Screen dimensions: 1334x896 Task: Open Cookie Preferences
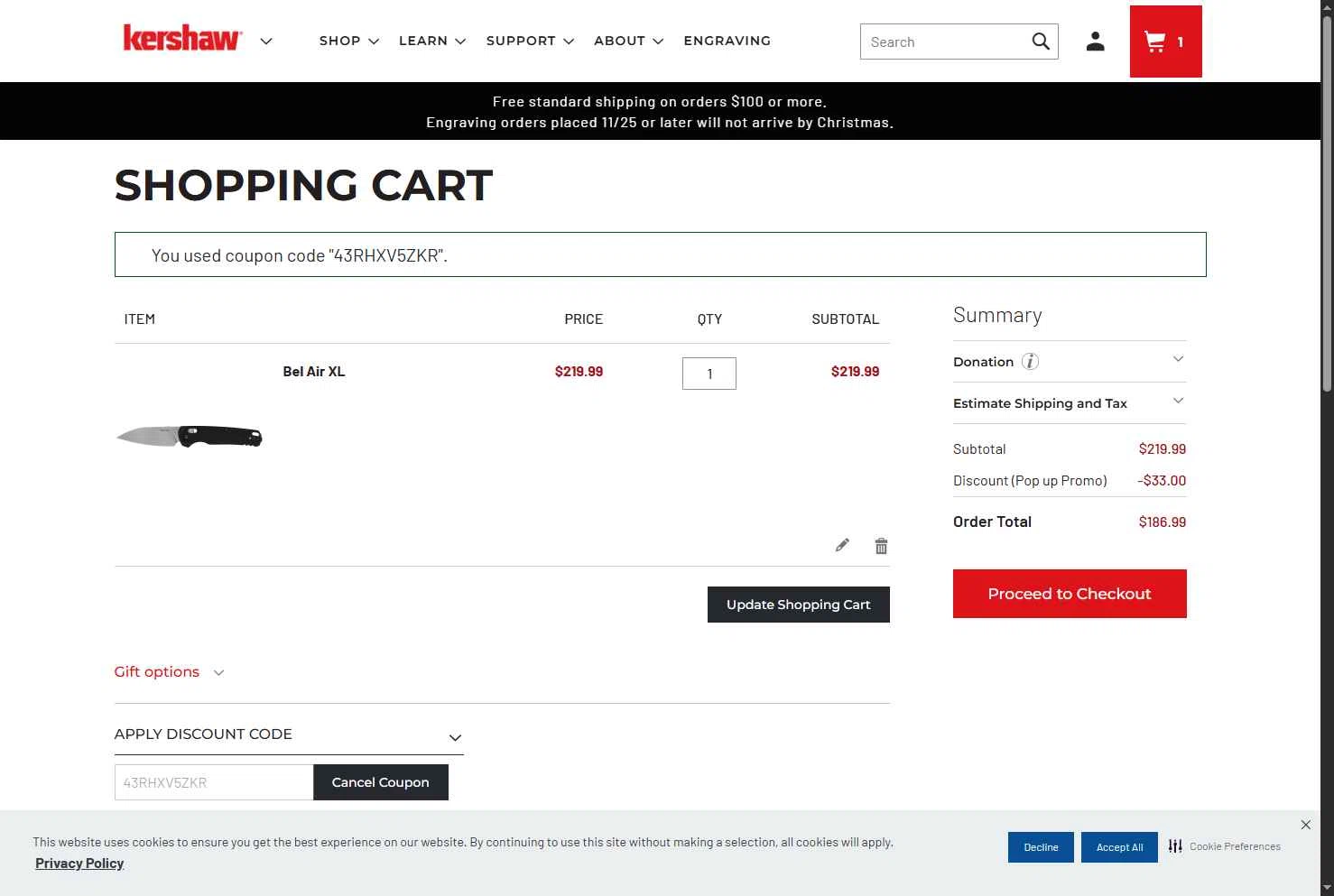tap(1225, 846)
